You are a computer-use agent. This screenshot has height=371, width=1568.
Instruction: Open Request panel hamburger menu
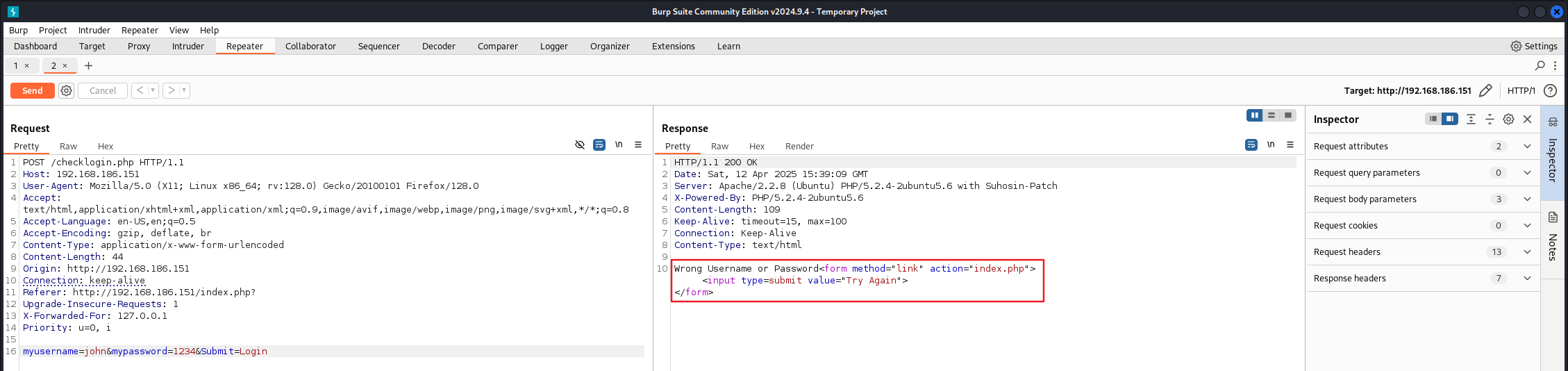(638, 145)
